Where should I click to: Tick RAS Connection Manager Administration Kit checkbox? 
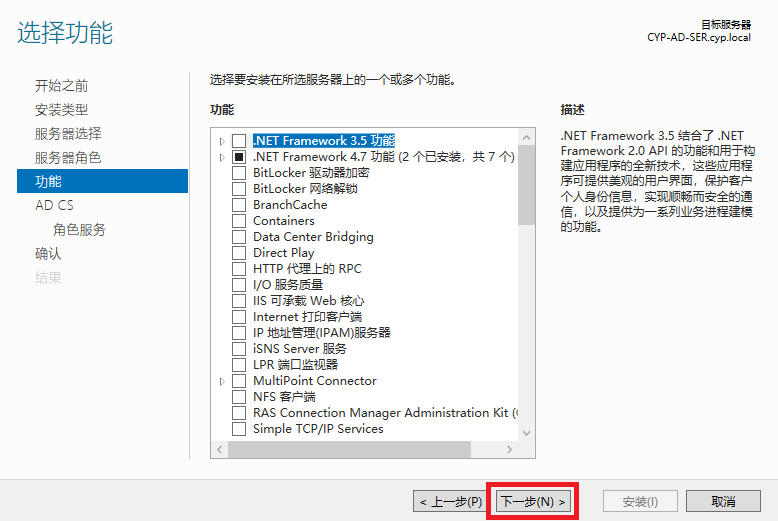point(239,412)
